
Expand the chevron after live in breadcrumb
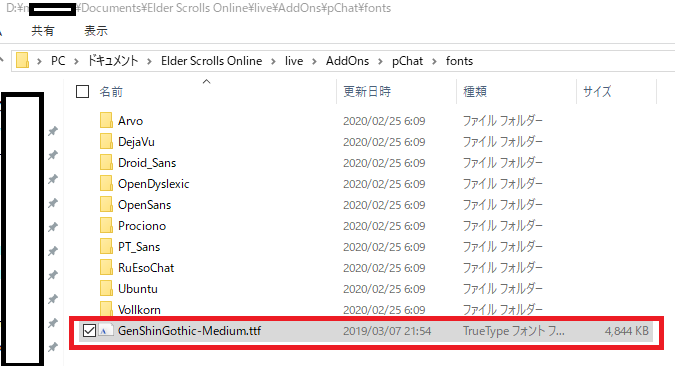(314, 61)
